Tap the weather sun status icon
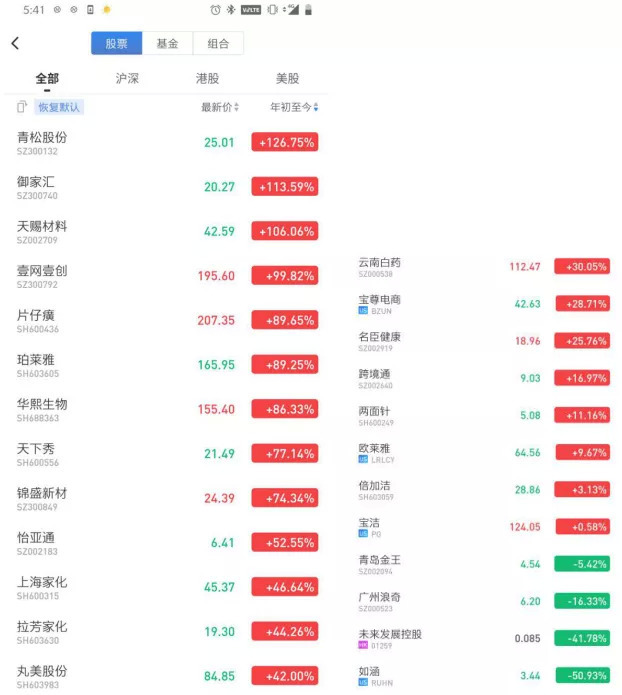The image size is (622, 695). [x=106, y=10]
